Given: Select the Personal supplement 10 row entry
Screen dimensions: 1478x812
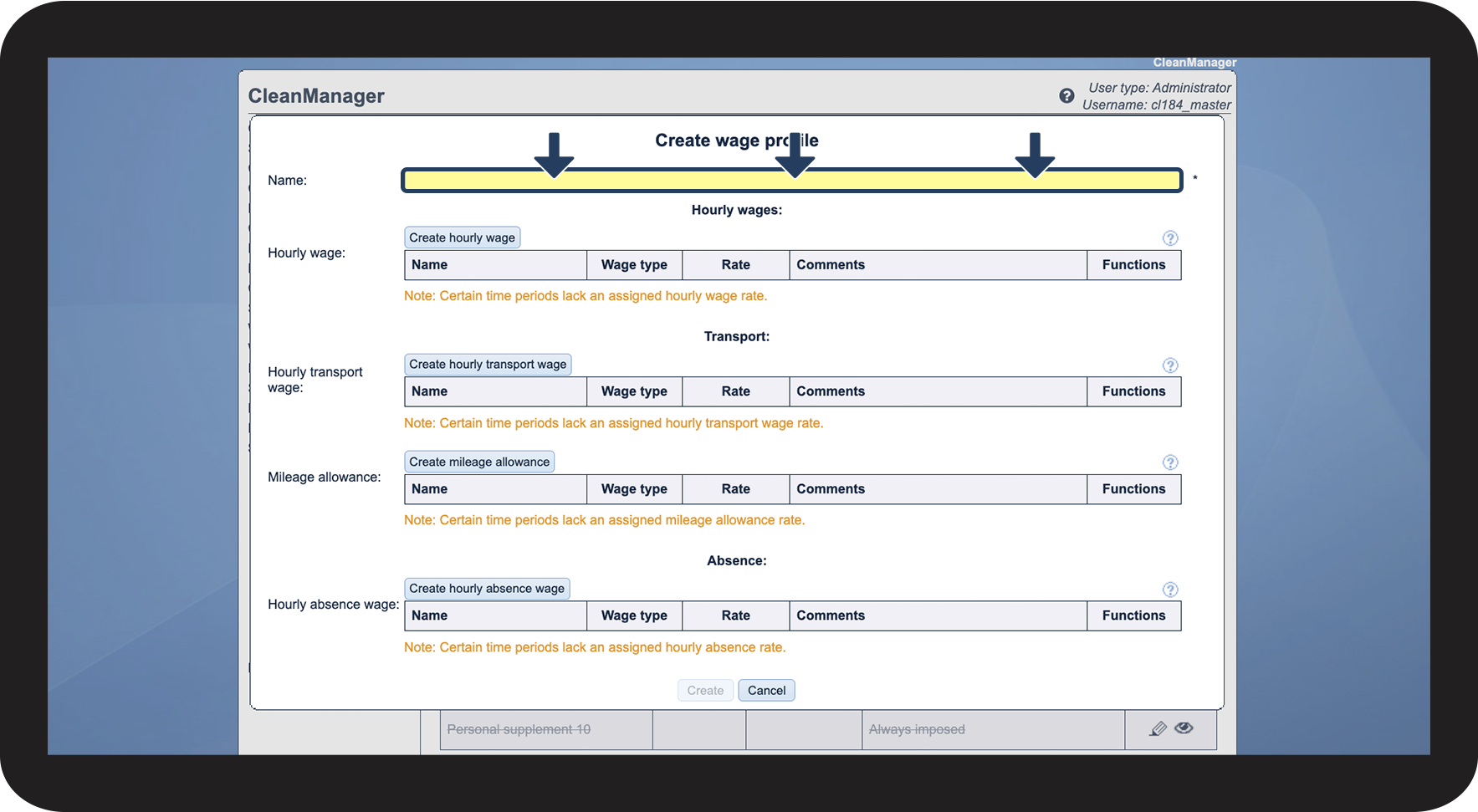Looking at the screenshot, I should [519, 729].
